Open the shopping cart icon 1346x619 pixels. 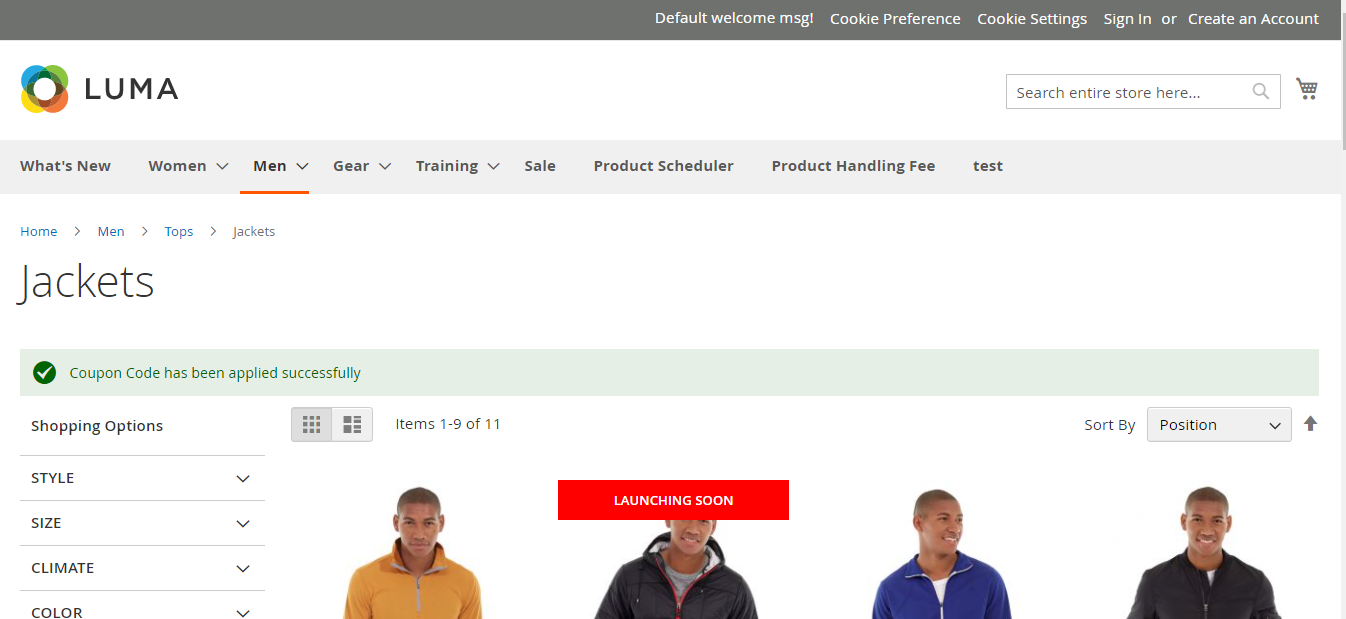[x=1307, y=88]
